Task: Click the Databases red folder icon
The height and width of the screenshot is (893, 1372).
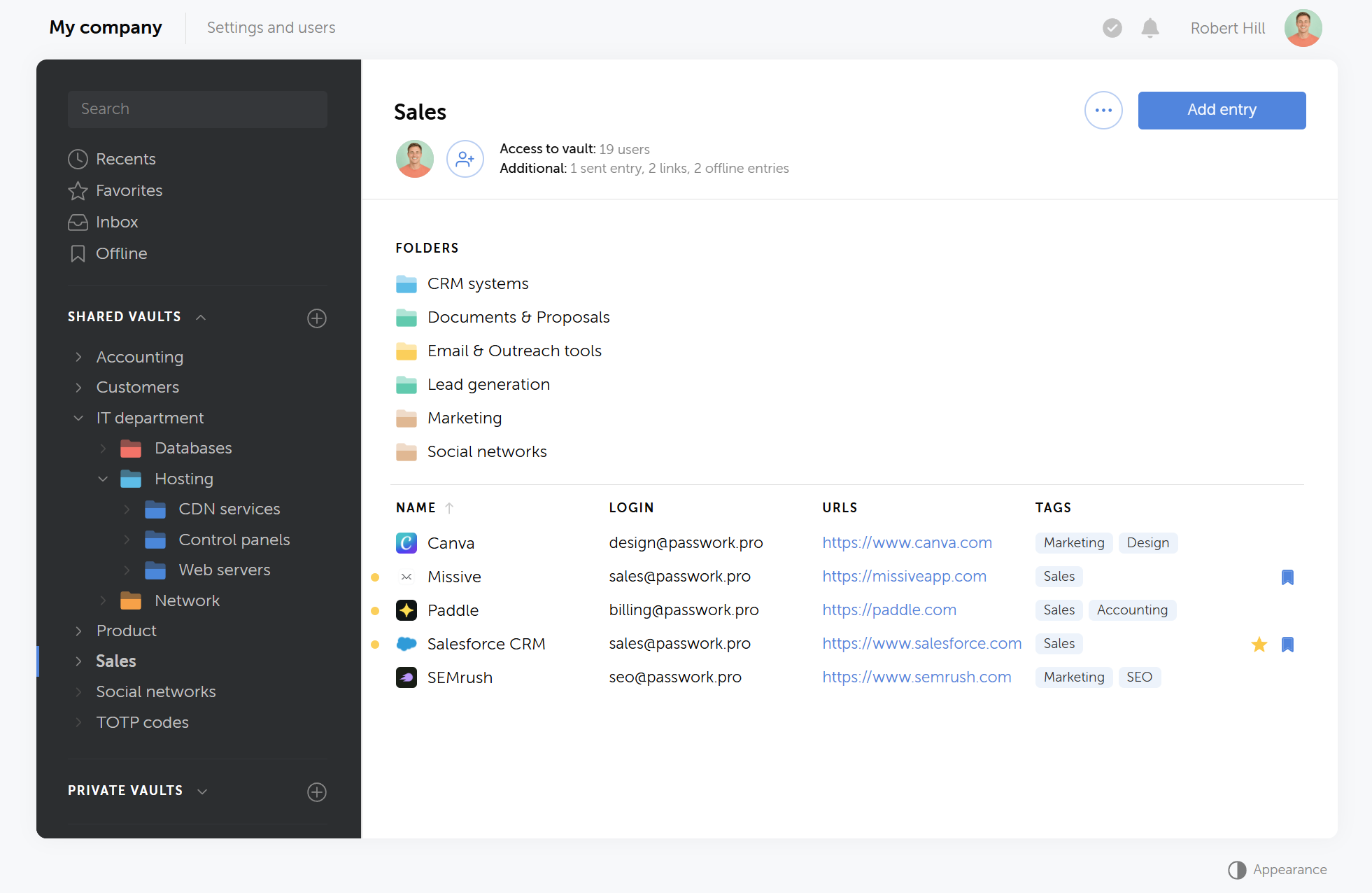Action: tap(131, 449)
